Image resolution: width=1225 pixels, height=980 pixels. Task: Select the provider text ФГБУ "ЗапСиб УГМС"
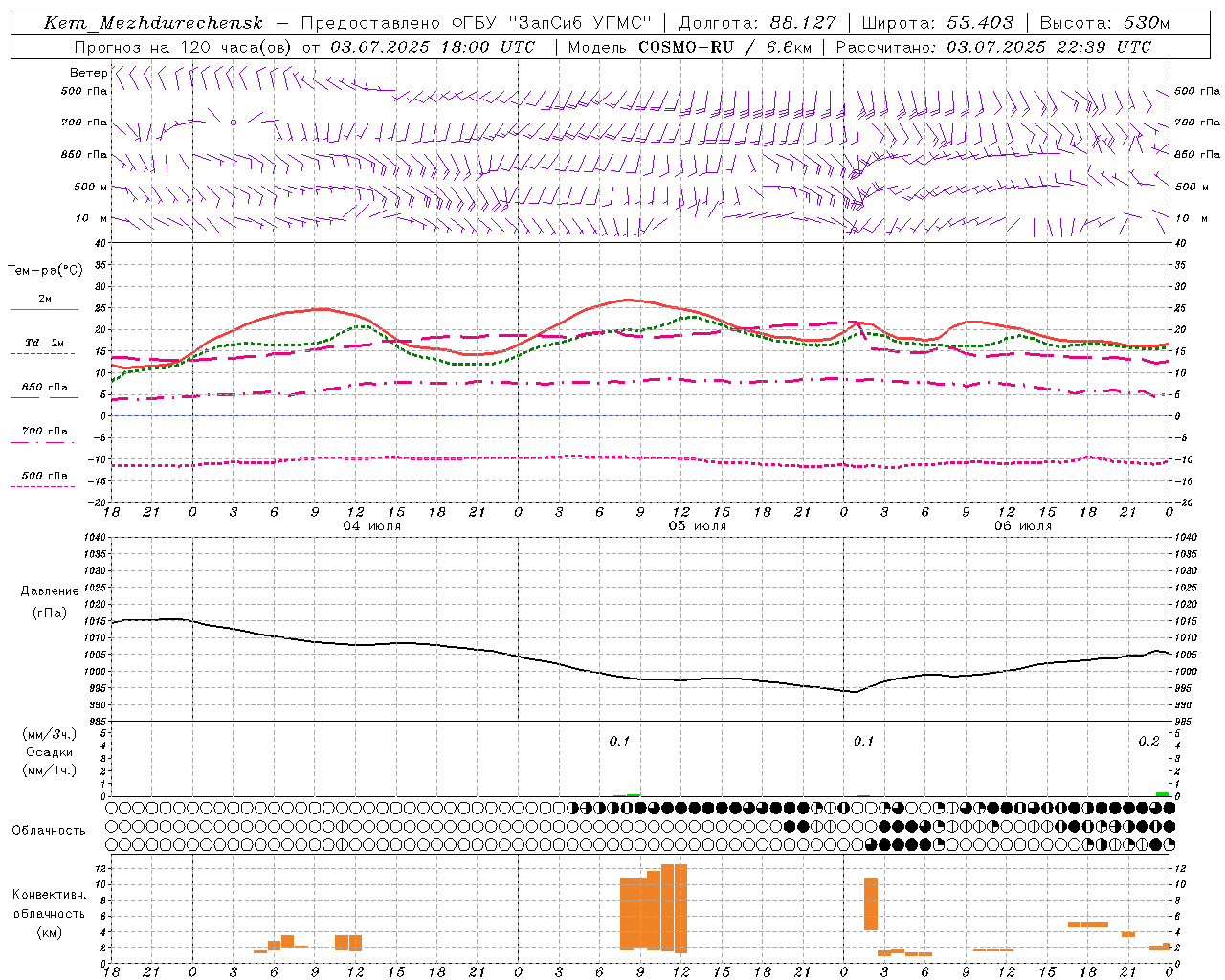[550, 23]
